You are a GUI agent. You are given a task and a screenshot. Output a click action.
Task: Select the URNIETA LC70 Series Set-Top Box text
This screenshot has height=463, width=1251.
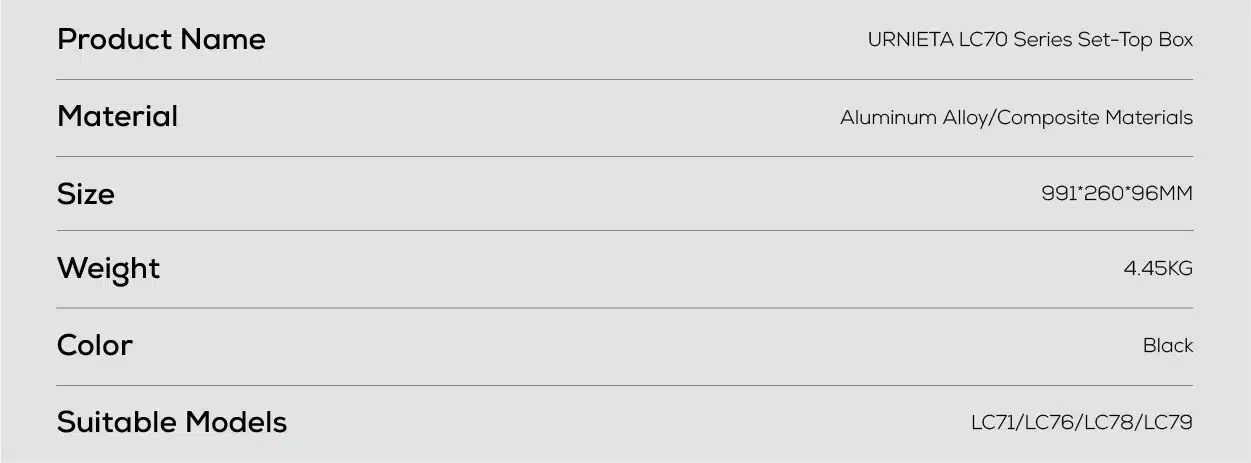(x=1030, y=40)
